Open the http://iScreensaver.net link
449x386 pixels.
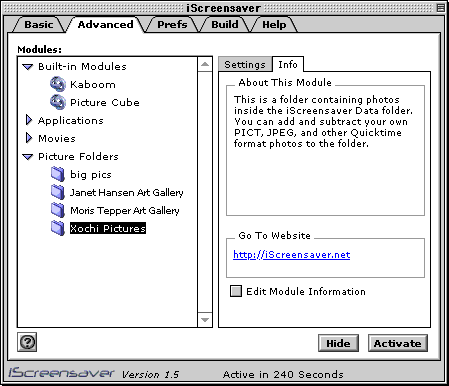pos(292,255)
